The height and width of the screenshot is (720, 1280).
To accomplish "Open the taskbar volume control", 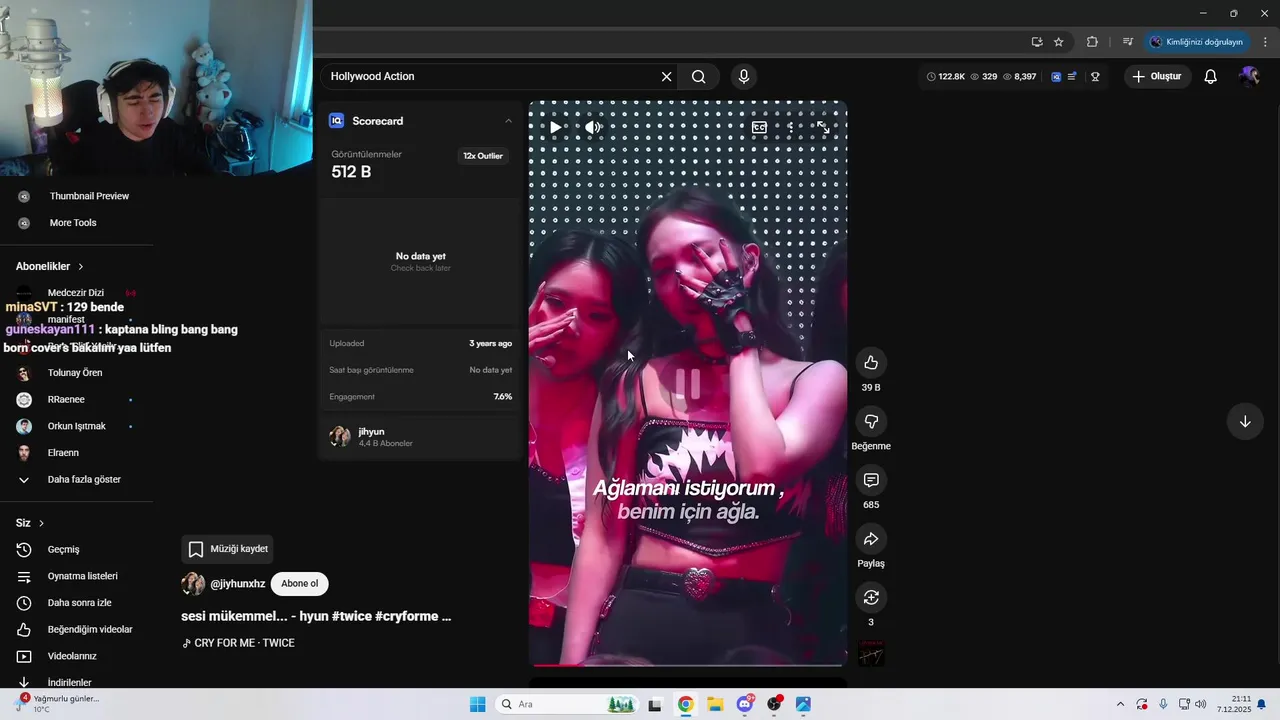I will click(x=1201, y=704).
